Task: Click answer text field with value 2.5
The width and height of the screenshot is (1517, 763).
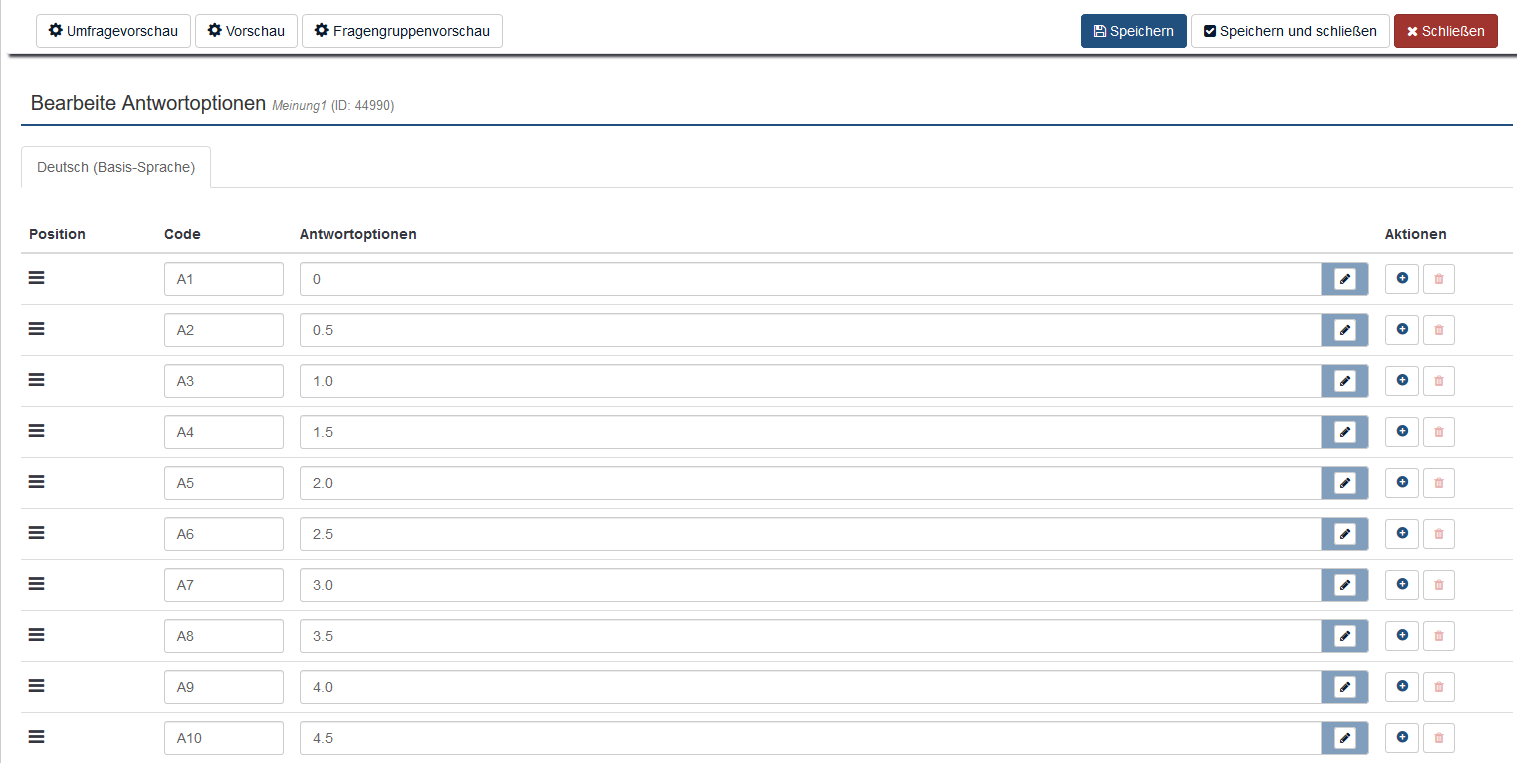Action: tap(810, 534)
